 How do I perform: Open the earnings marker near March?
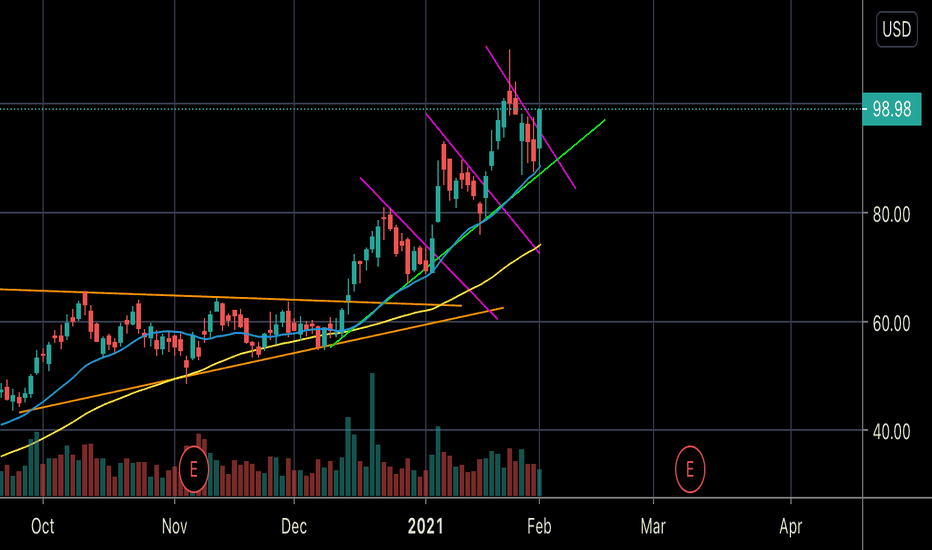pos(689,470)
